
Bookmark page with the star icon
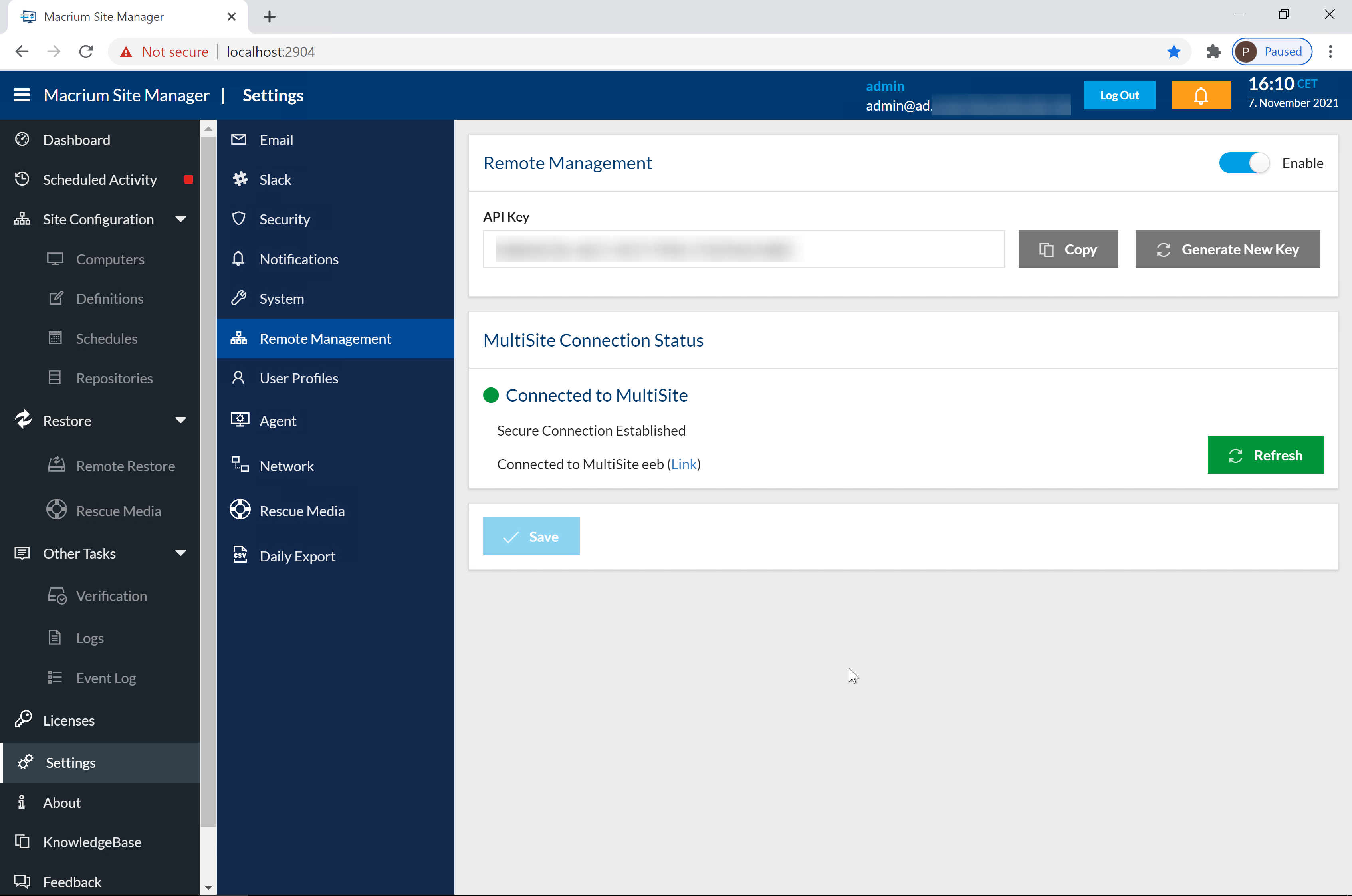pos(1174,52)
